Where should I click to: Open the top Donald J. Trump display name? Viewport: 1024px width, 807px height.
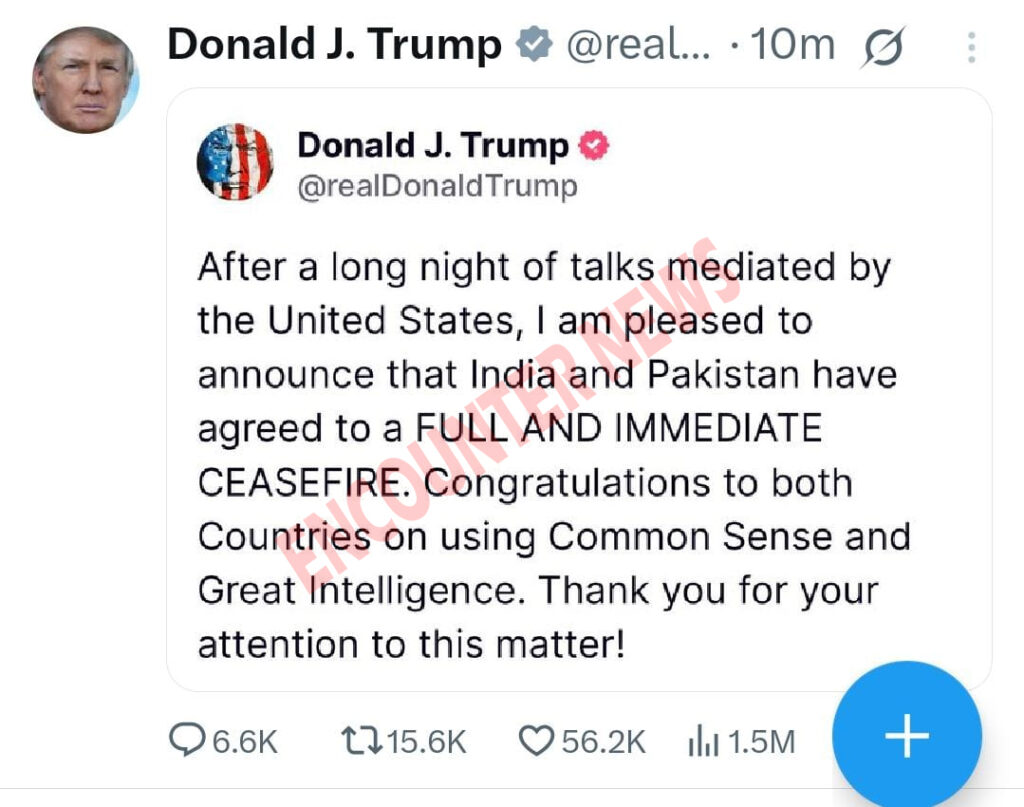pyautogui.click(x=334, y=45)
